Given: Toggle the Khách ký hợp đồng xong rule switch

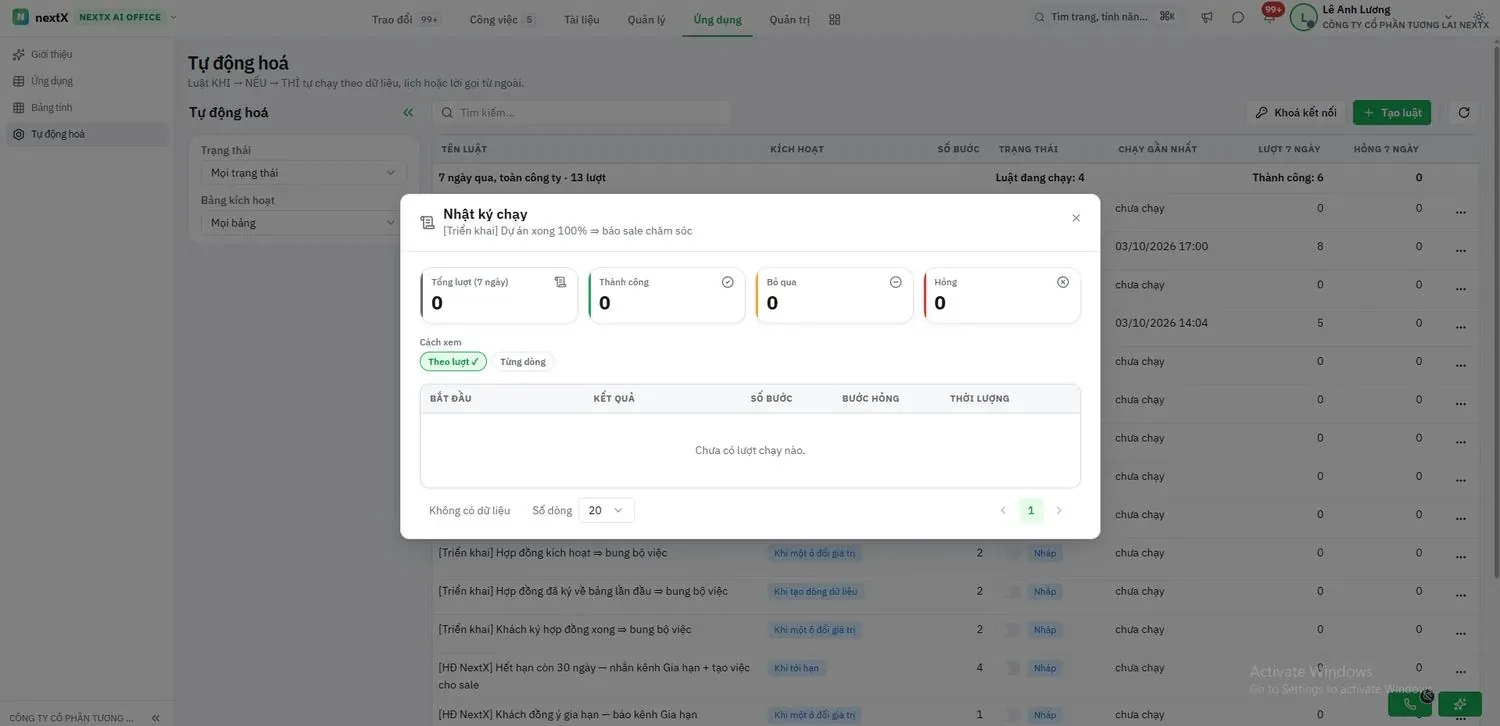Looking at the screenshot, I should (1013, 630).
